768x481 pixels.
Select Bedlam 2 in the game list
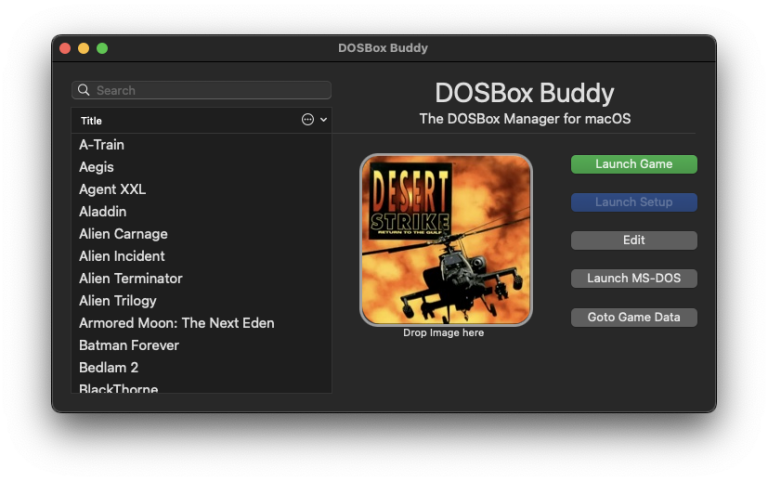202,368
